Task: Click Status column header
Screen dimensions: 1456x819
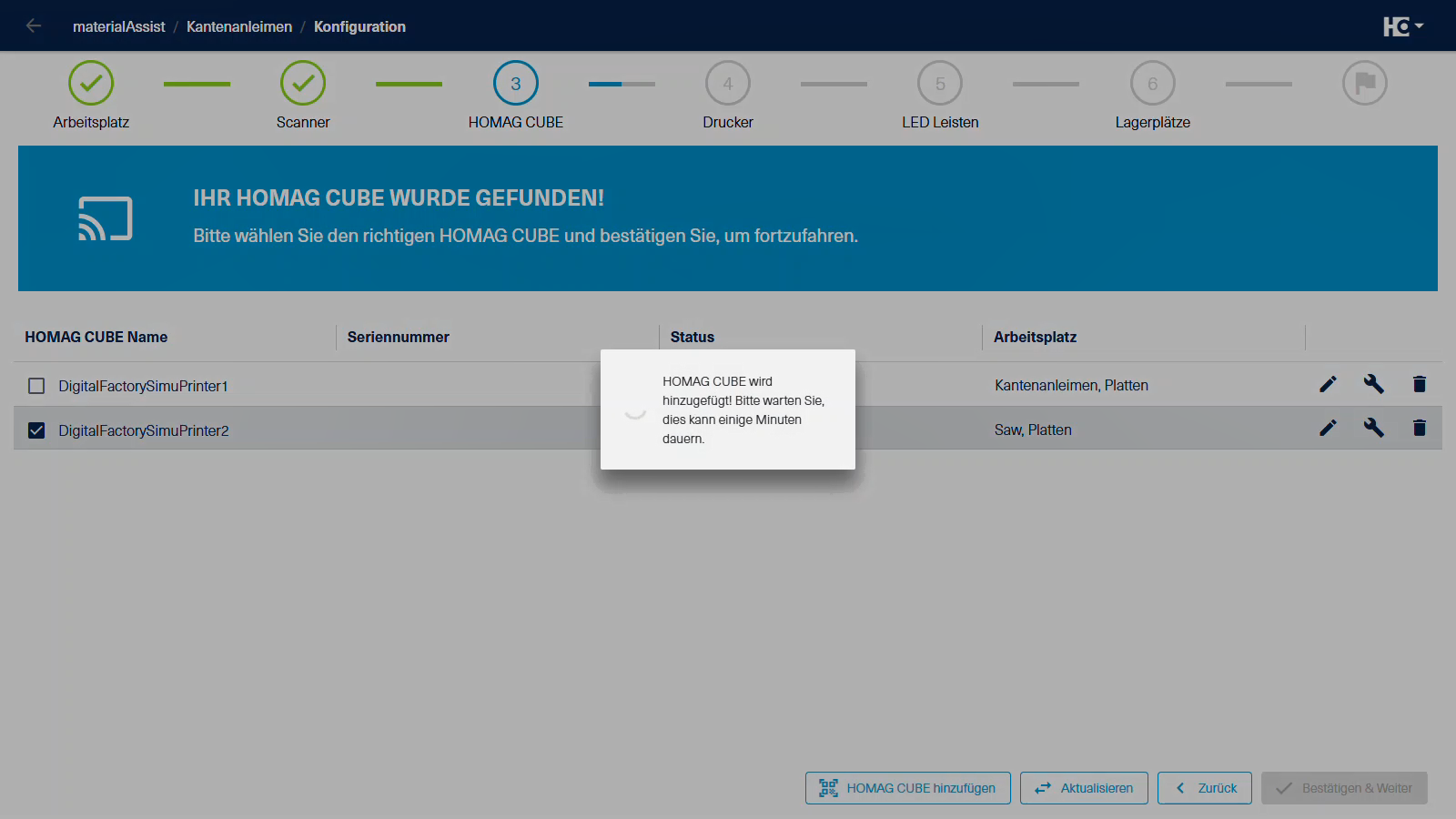Action: [693, 337]
